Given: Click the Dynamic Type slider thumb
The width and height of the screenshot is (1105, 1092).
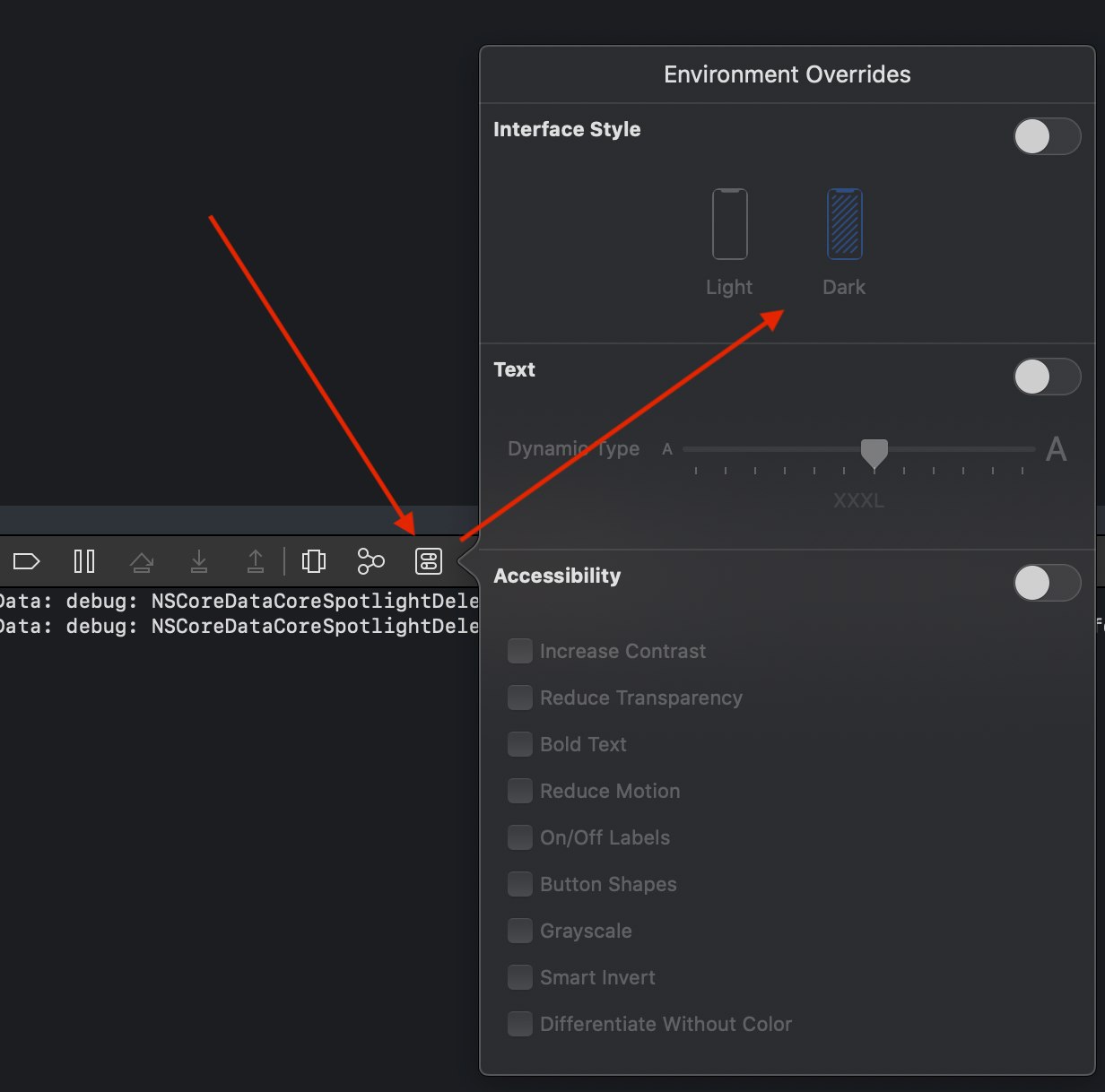Looking at the screenshot, I should pyautogui.click(x=874, y=454).
